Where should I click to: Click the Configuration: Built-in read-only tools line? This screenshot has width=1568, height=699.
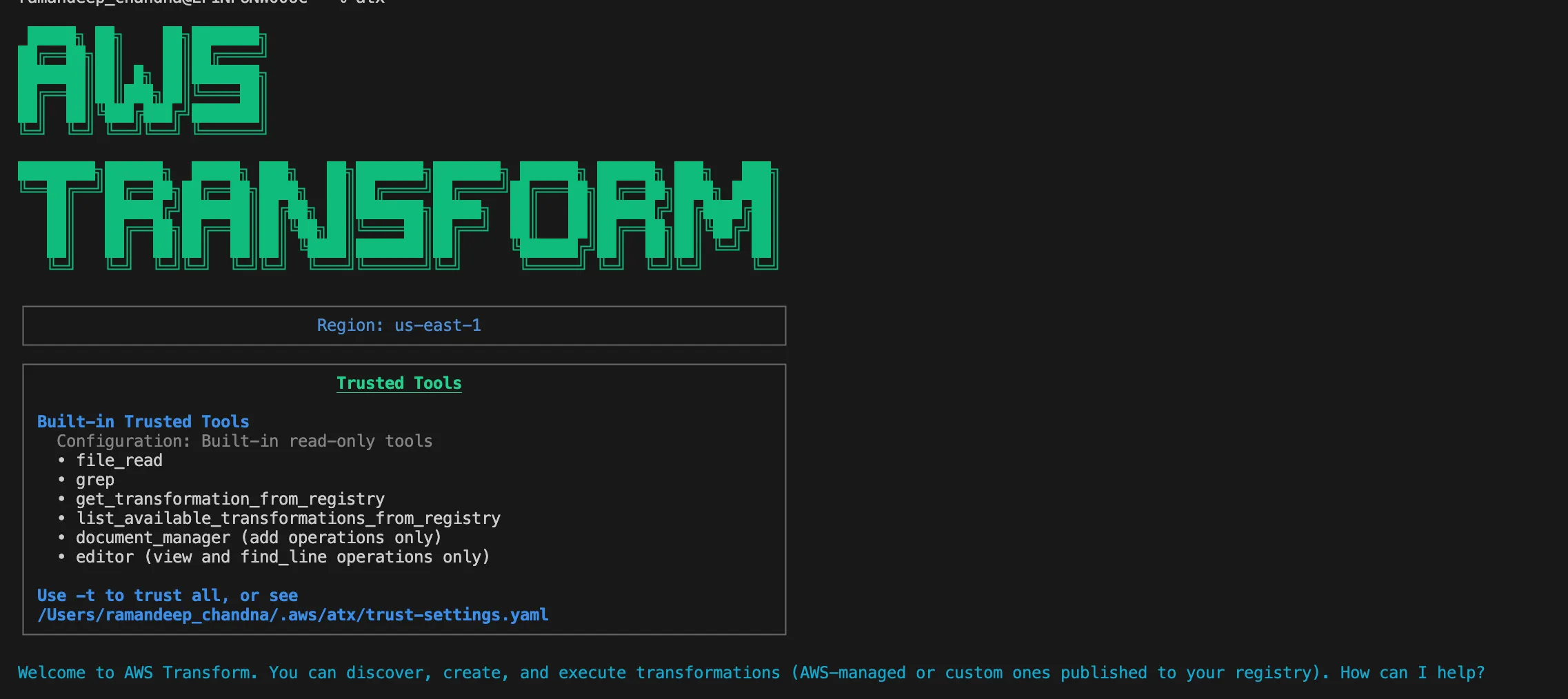click(x=244, y=441)
